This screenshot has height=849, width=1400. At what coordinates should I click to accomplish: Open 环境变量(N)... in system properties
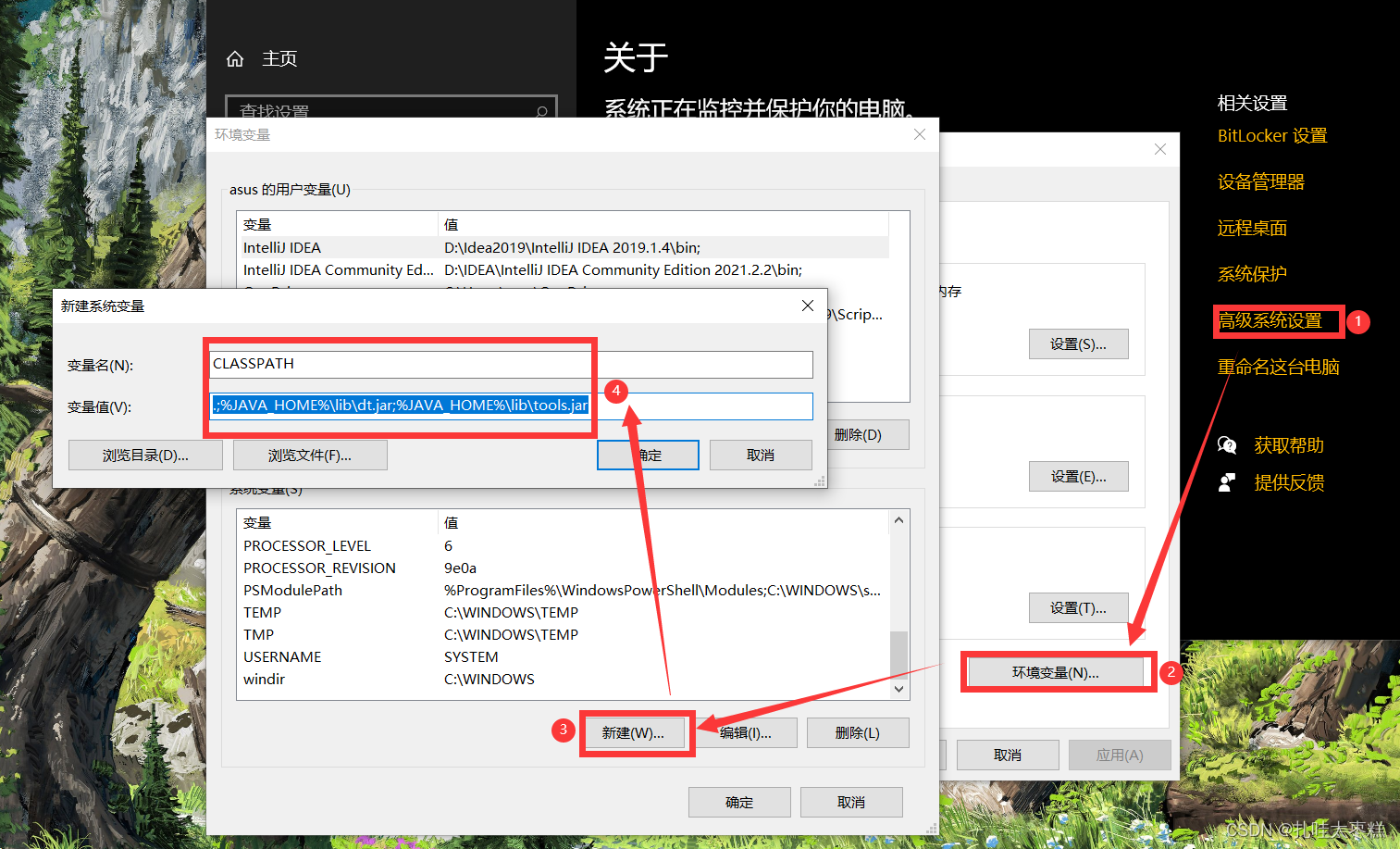click(x=1056, y=672)
